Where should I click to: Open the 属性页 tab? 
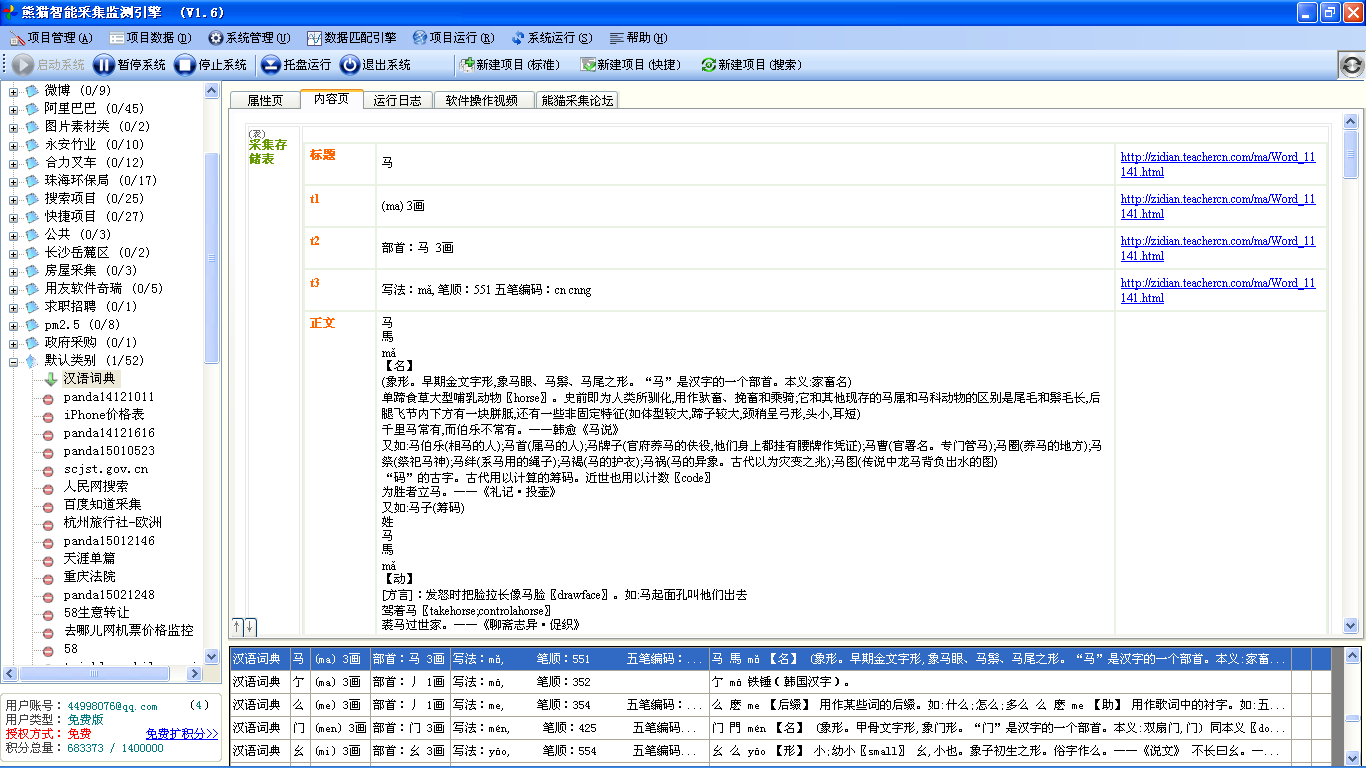(265, 100)
